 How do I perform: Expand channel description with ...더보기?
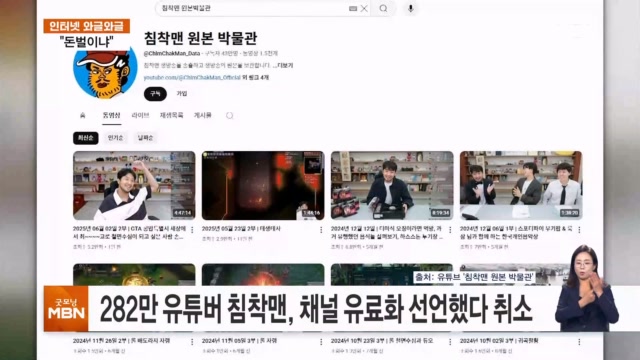pyautogui.click(x=283, y=65)
